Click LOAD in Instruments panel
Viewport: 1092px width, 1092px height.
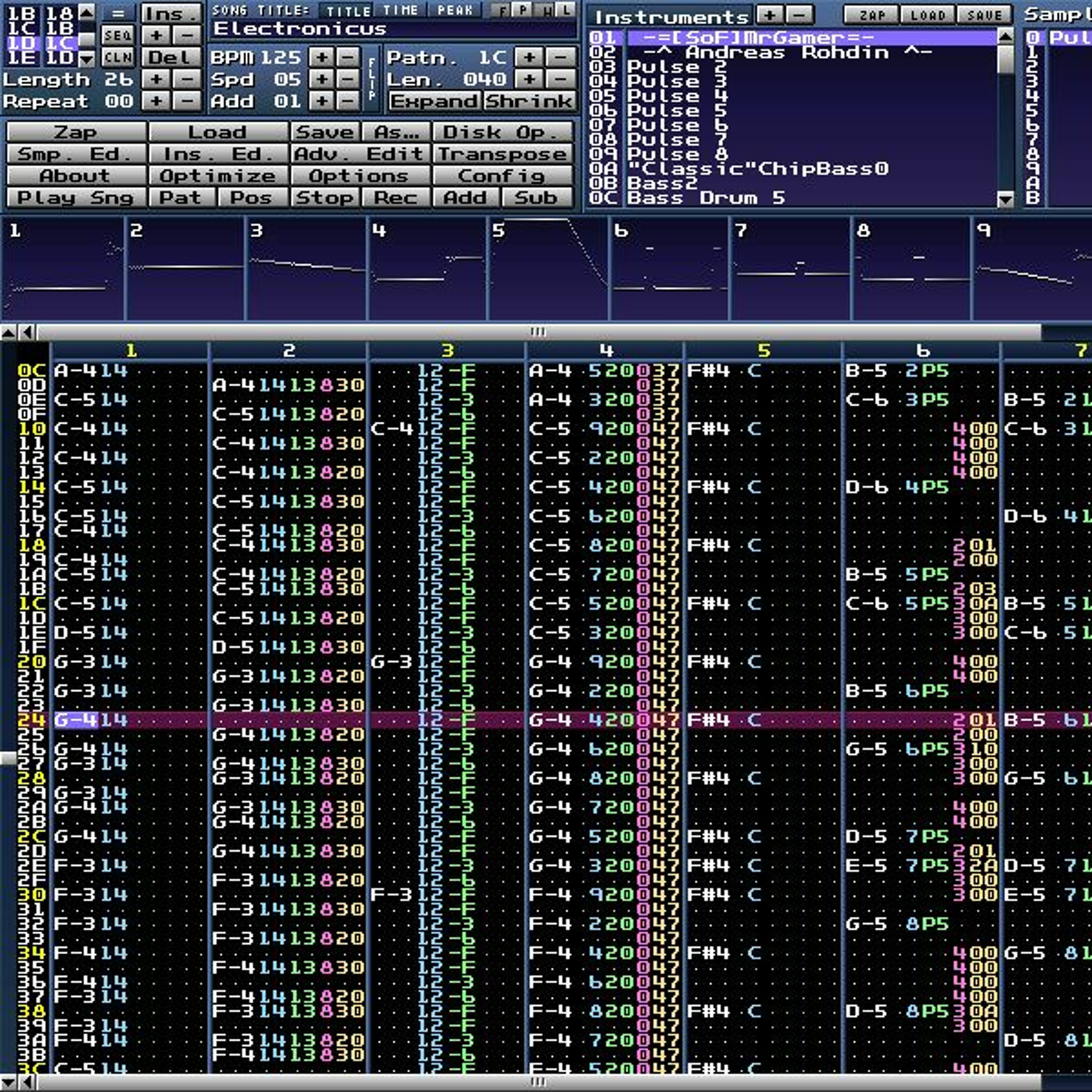pos(927,15)
